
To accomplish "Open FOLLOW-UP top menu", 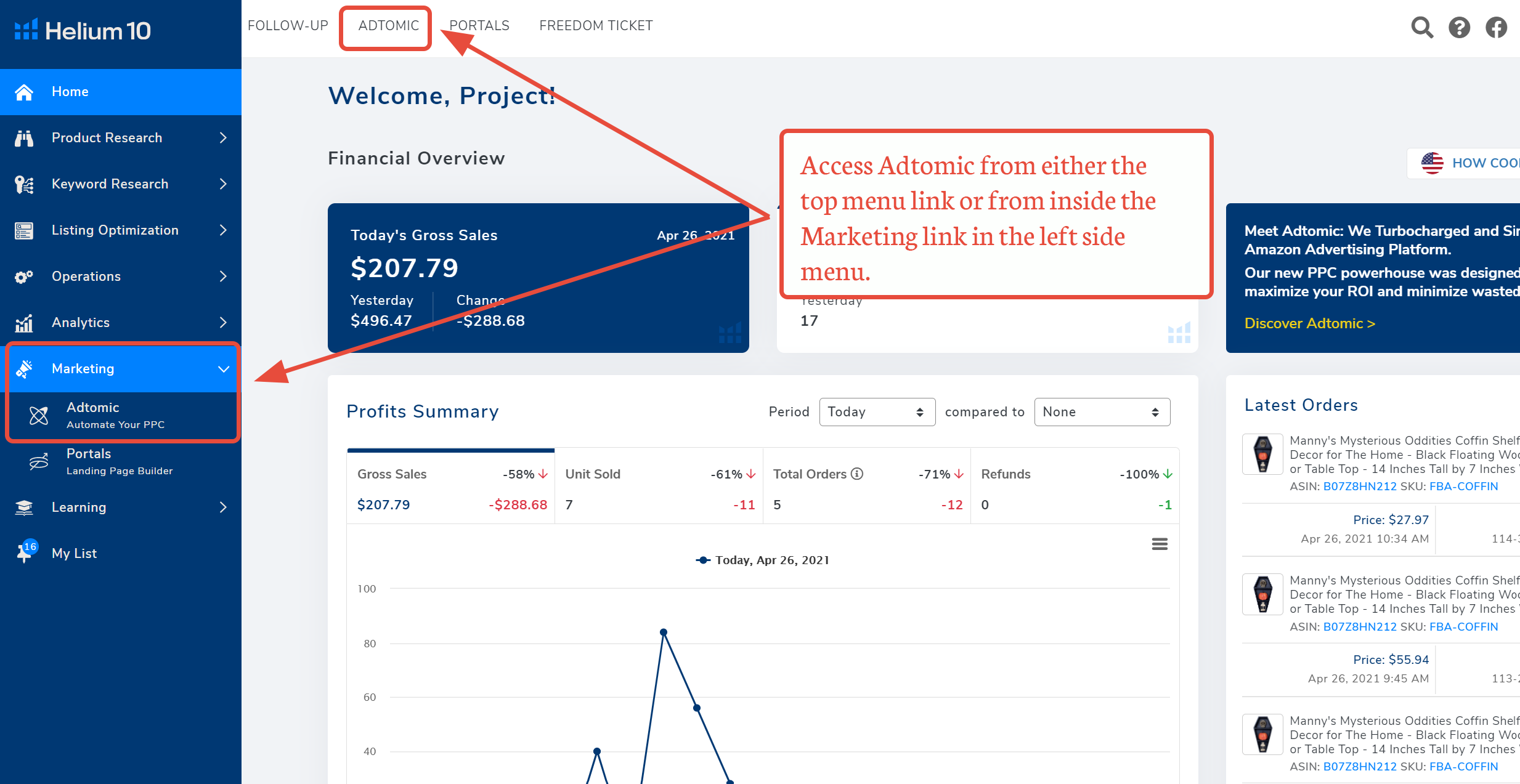I will coord(288,26).
